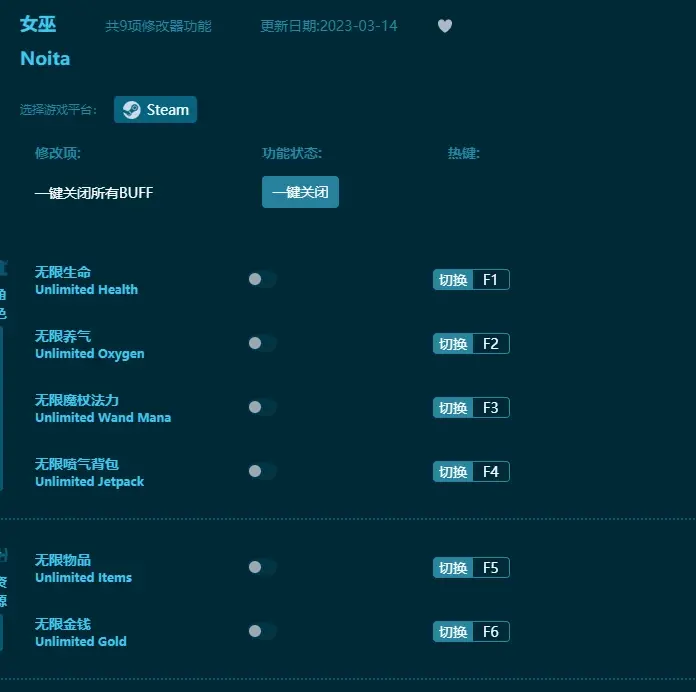Click the F1 hotkey field
The height and width of the screenshot is (692, 696).
click(x=490, y=280)
